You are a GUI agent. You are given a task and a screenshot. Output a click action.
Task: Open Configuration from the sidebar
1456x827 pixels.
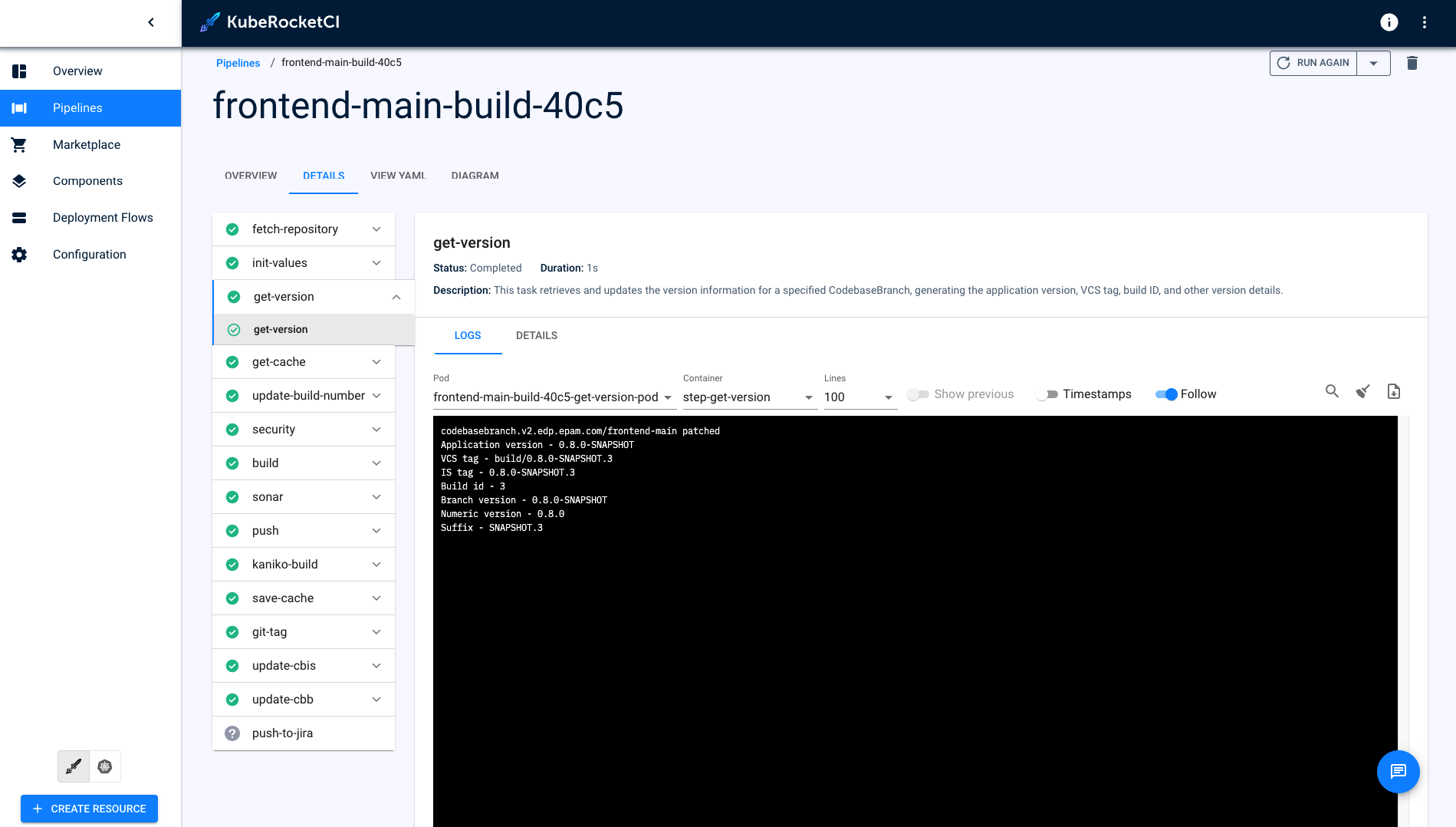pyautogui.click(x=90, y=255)
